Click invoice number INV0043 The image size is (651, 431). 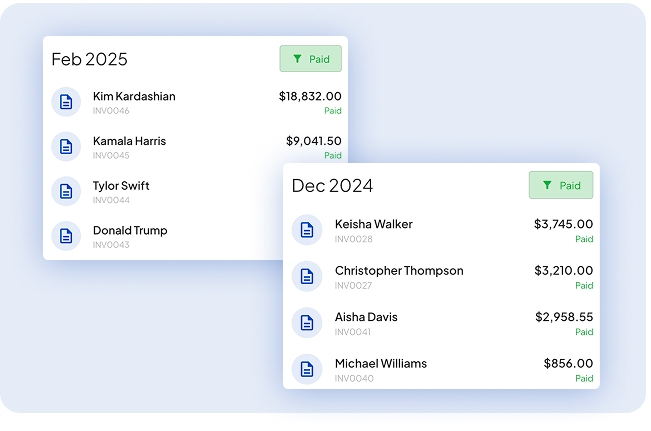click(x=111, y=245)
